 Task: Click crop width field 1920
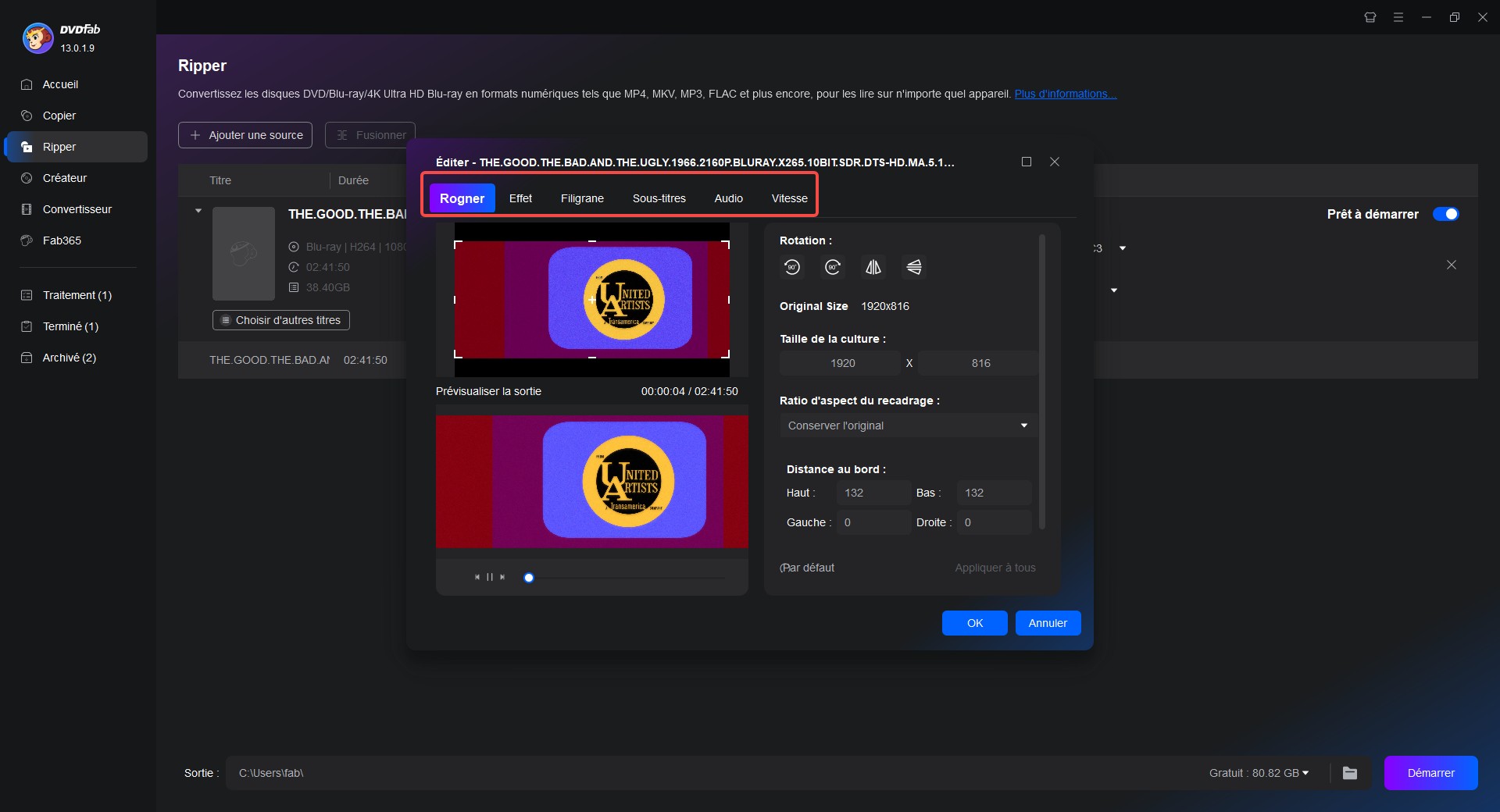[x=841, y=363]
